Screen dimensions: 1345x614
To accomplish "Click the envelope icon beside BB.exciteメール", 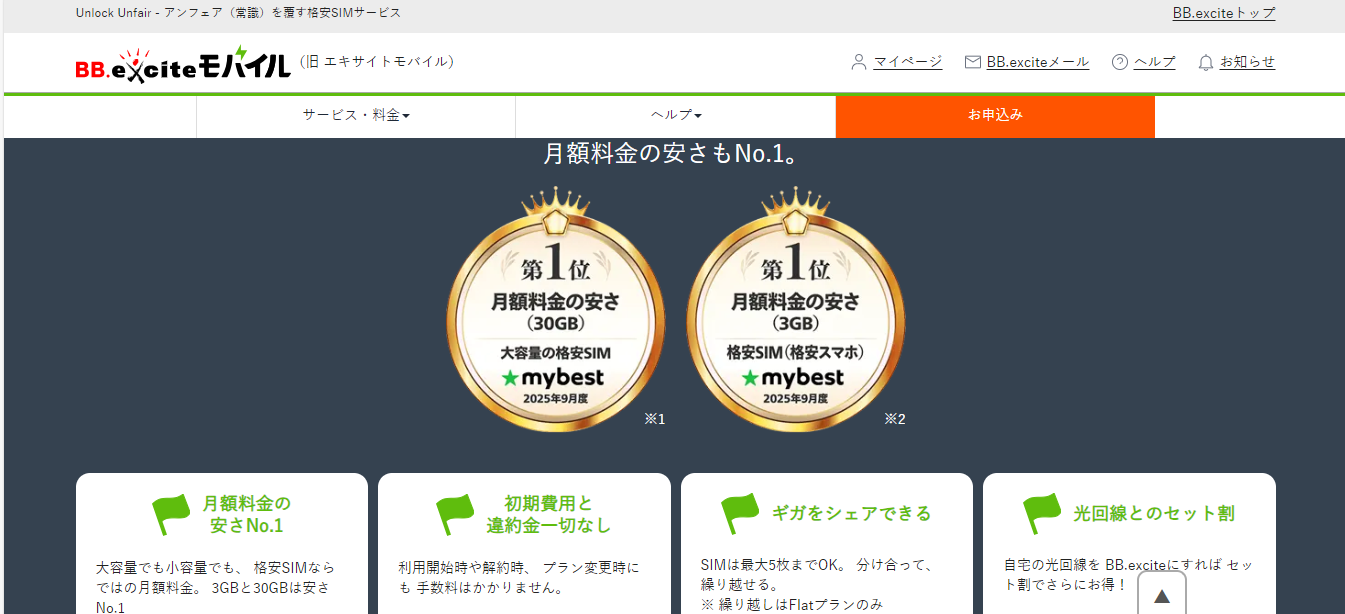I will pos(972,62).
